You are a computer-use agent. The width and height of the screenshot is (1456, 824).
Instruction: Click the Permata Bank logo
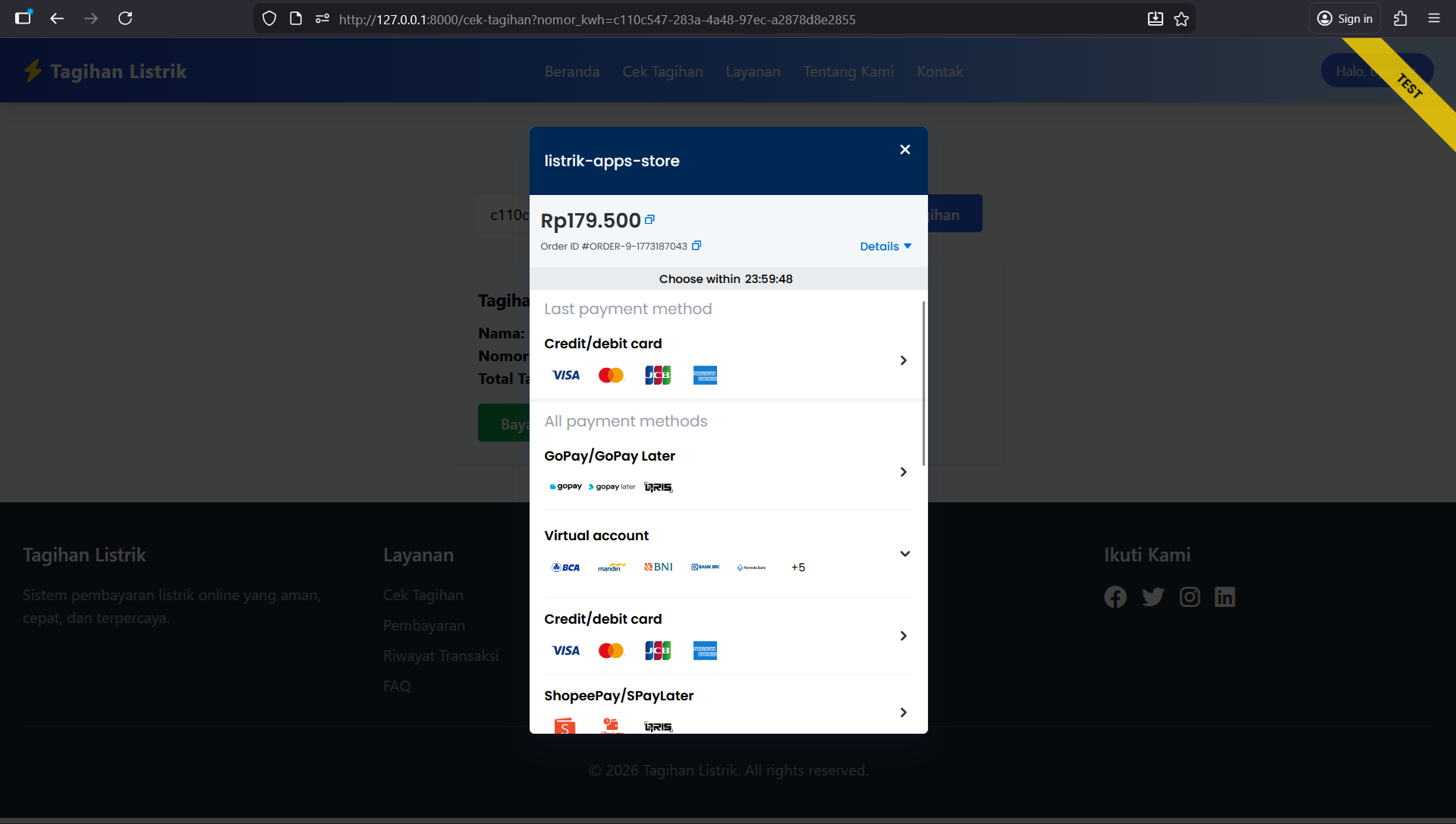tap(751, 568)
